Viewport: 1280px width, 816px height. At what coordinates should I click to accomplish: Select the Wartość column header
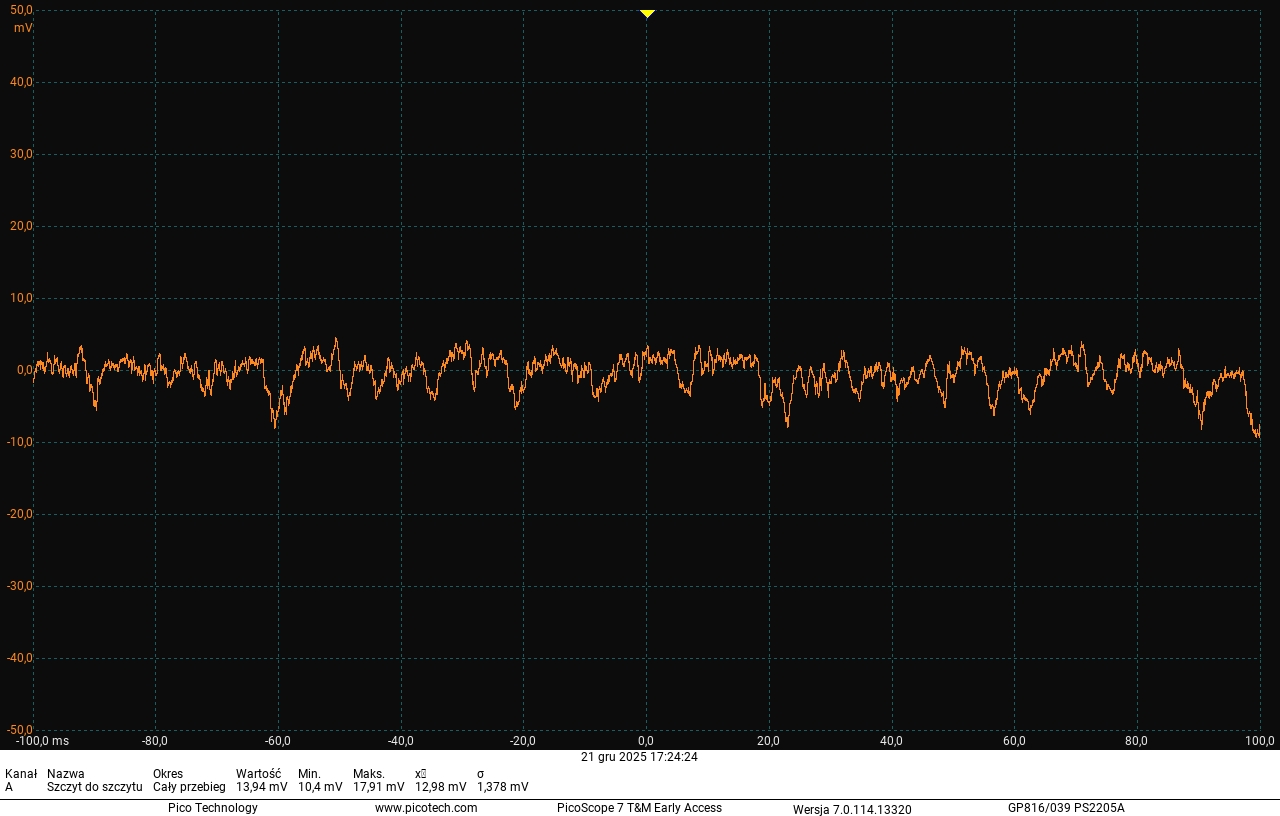[258, 774]
